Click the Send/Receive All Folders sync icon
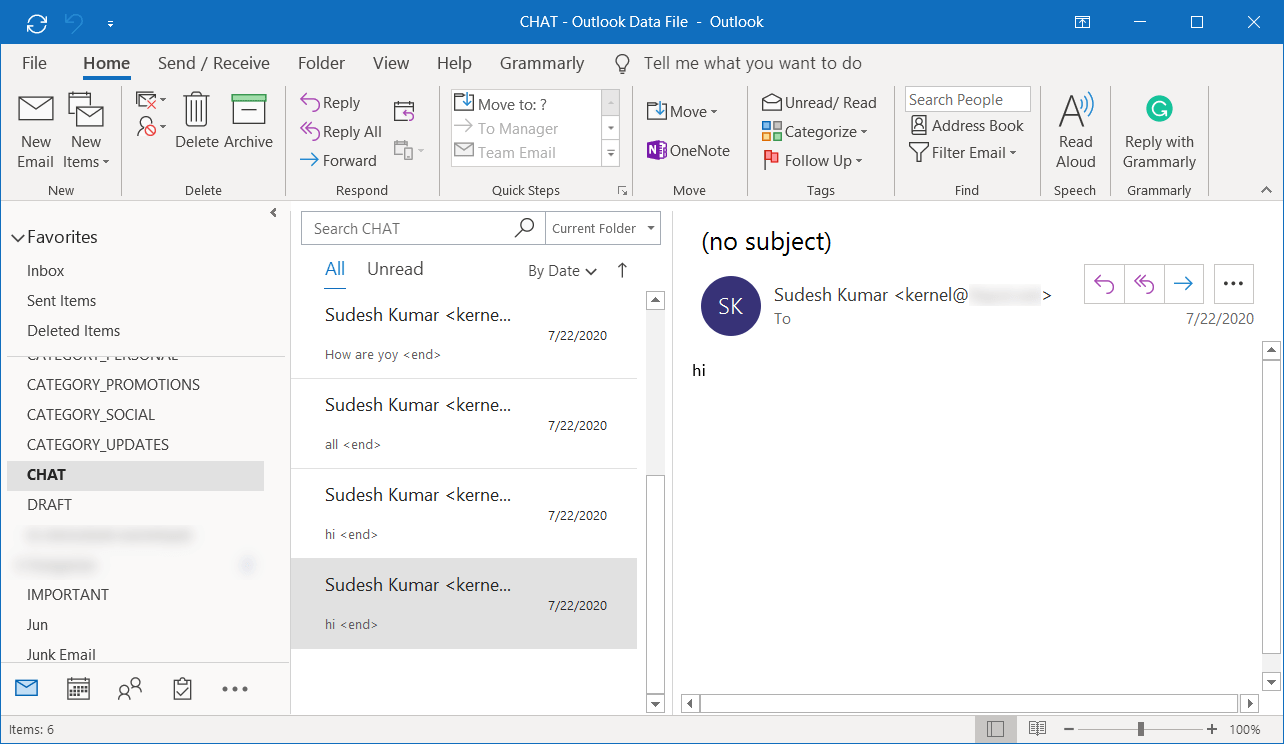The height and width of the screenshot is (744, 1284). (37, 22)
